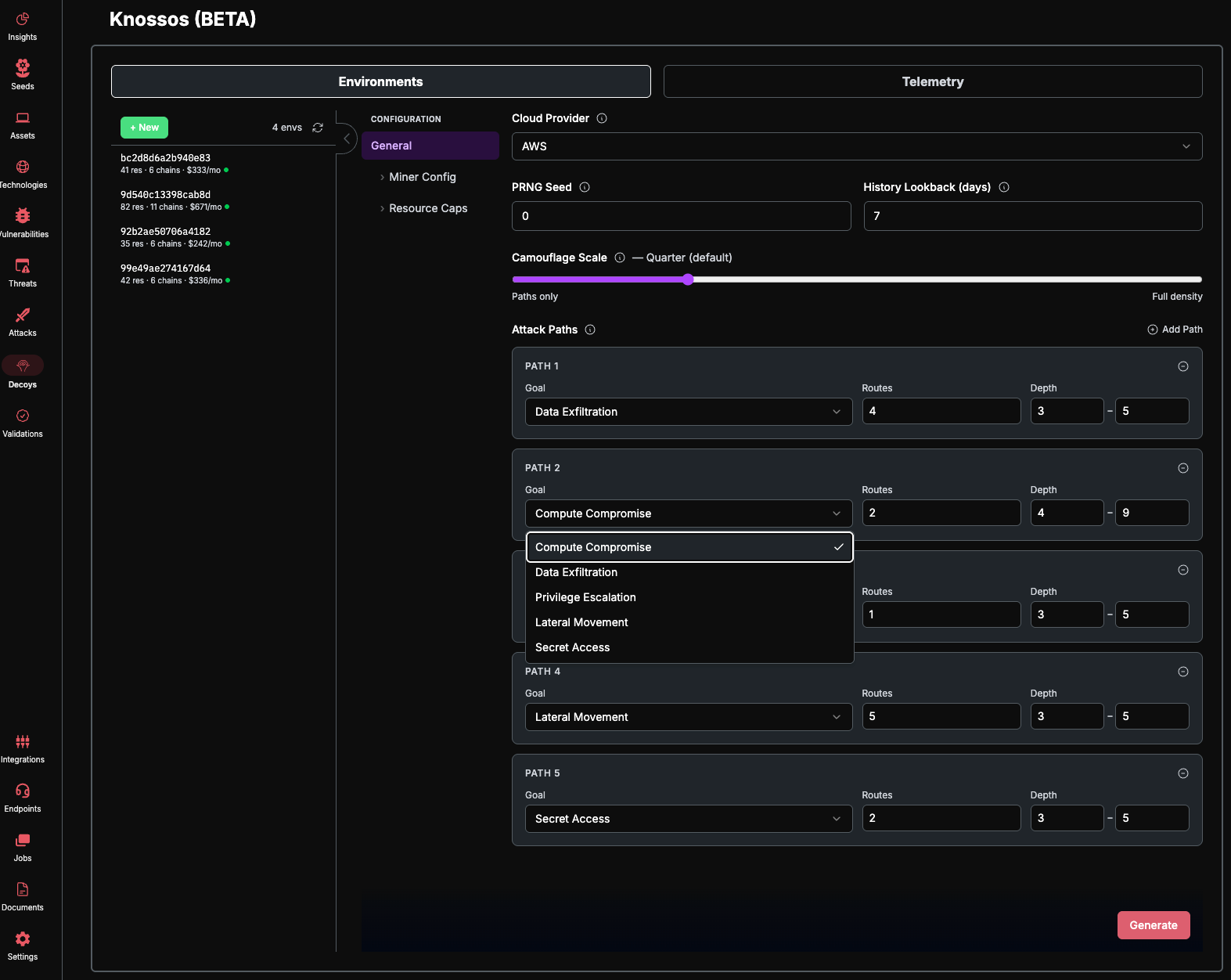Focus the Path 5 Routes field
The image size is (1231, 980).
[941, 818]
